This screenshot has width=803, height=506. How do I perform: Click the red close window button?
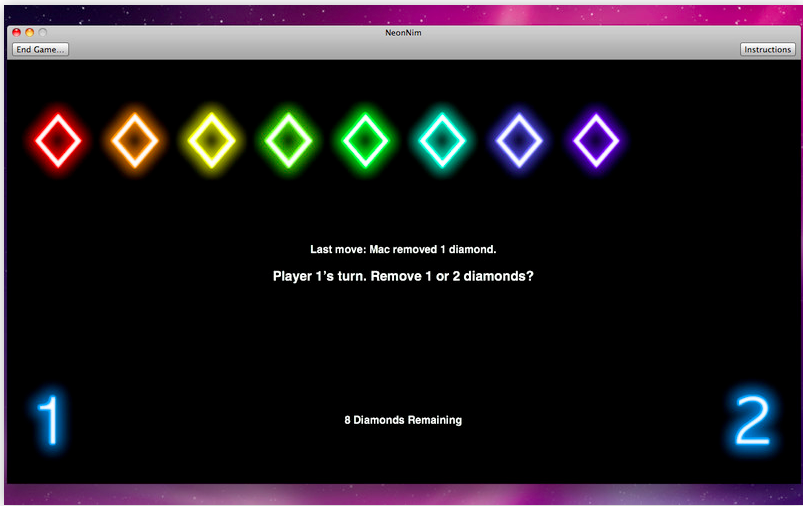(16, 32)
